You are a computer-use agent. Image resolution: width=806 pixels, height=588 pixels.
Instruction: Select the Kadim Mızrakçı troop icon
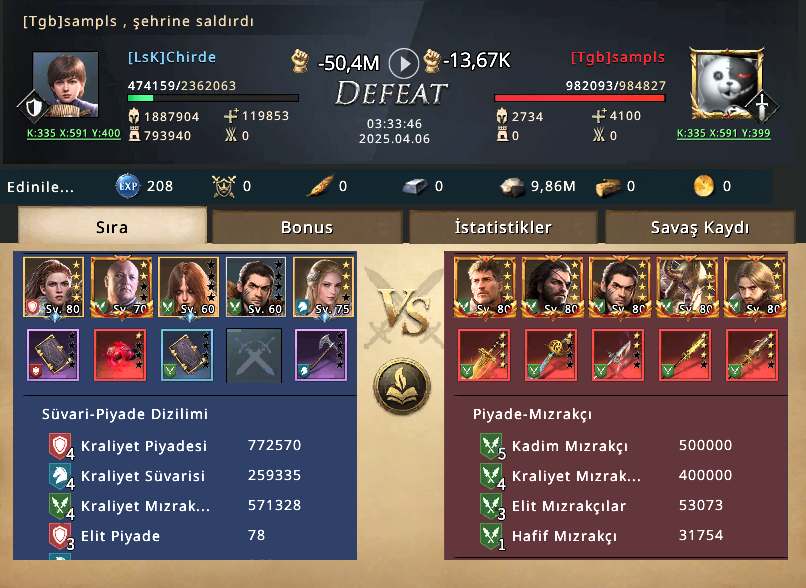[x=491, y=446]
